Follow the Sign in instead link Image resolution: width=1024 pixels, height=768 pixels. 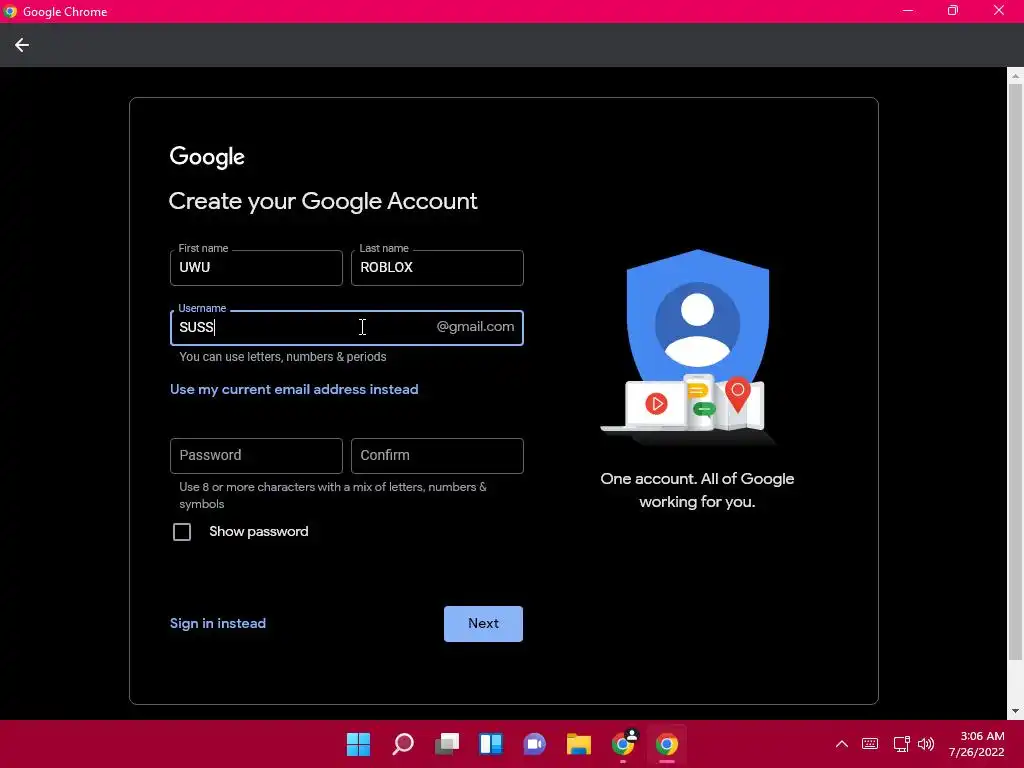[x=217, y=624]
